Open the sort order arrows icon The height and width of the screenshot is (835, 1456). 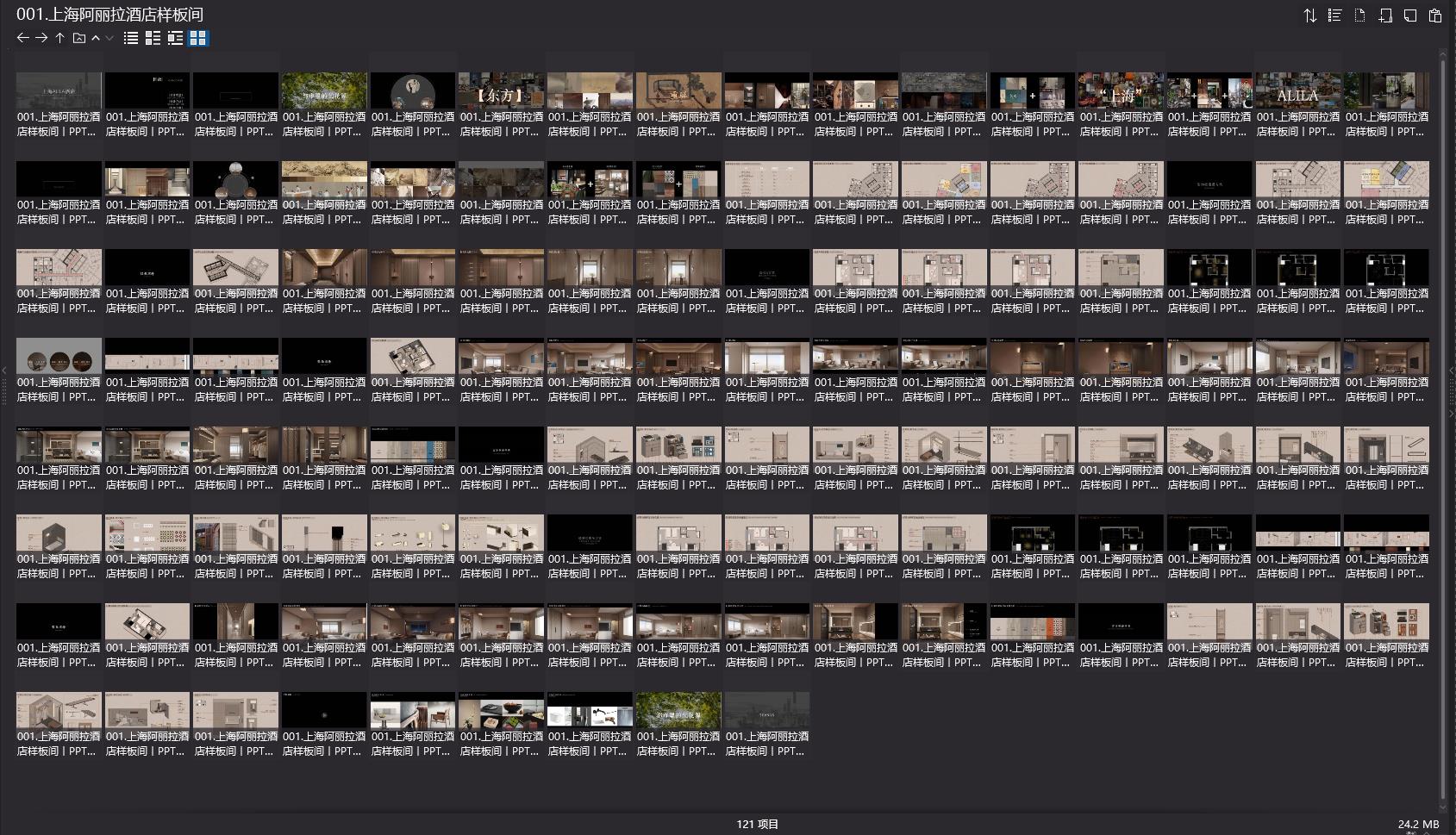click(1309, 16)
